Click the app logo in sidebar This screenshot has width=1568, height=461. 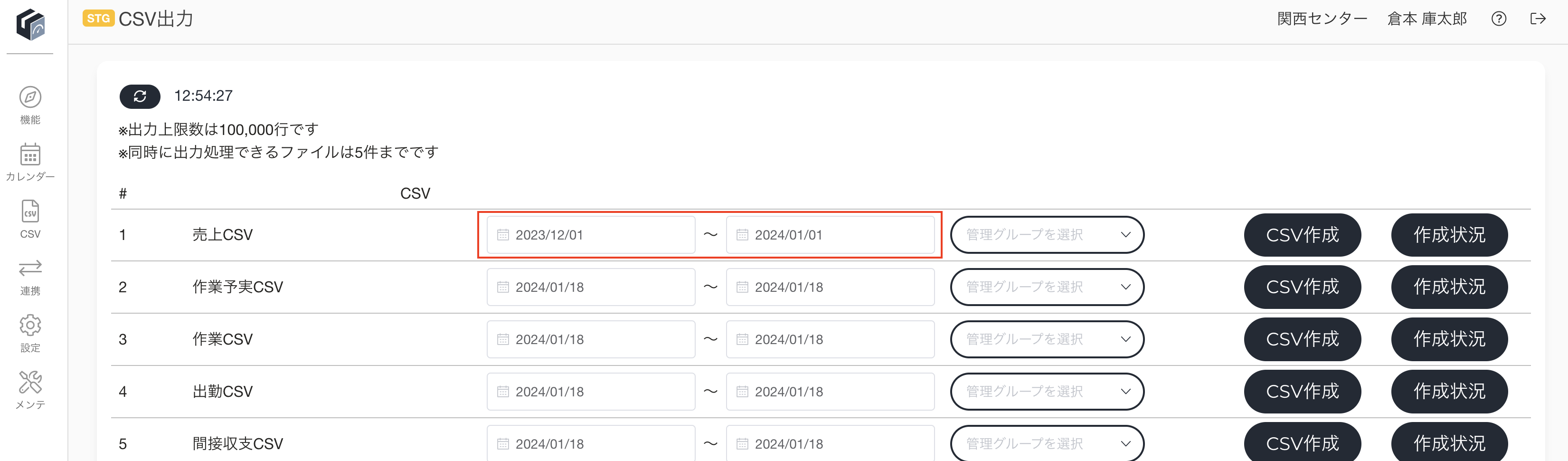tap(30, 25)
